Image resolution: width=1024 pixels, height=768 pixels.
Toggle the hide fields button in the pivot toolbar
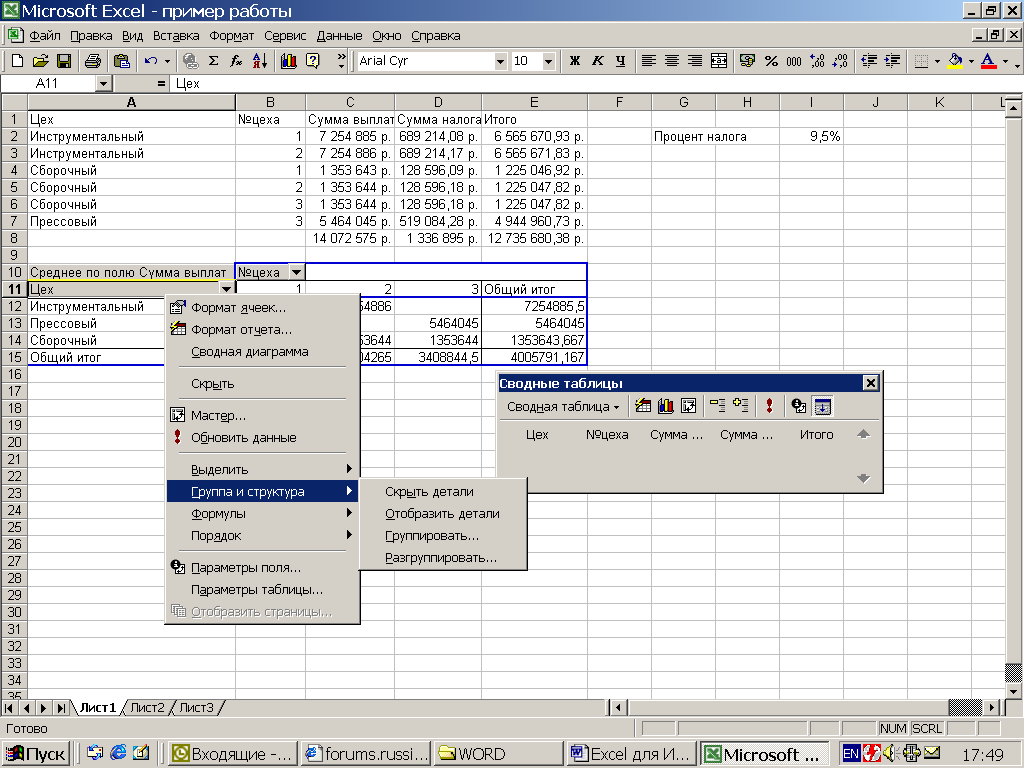click(822, 406)
